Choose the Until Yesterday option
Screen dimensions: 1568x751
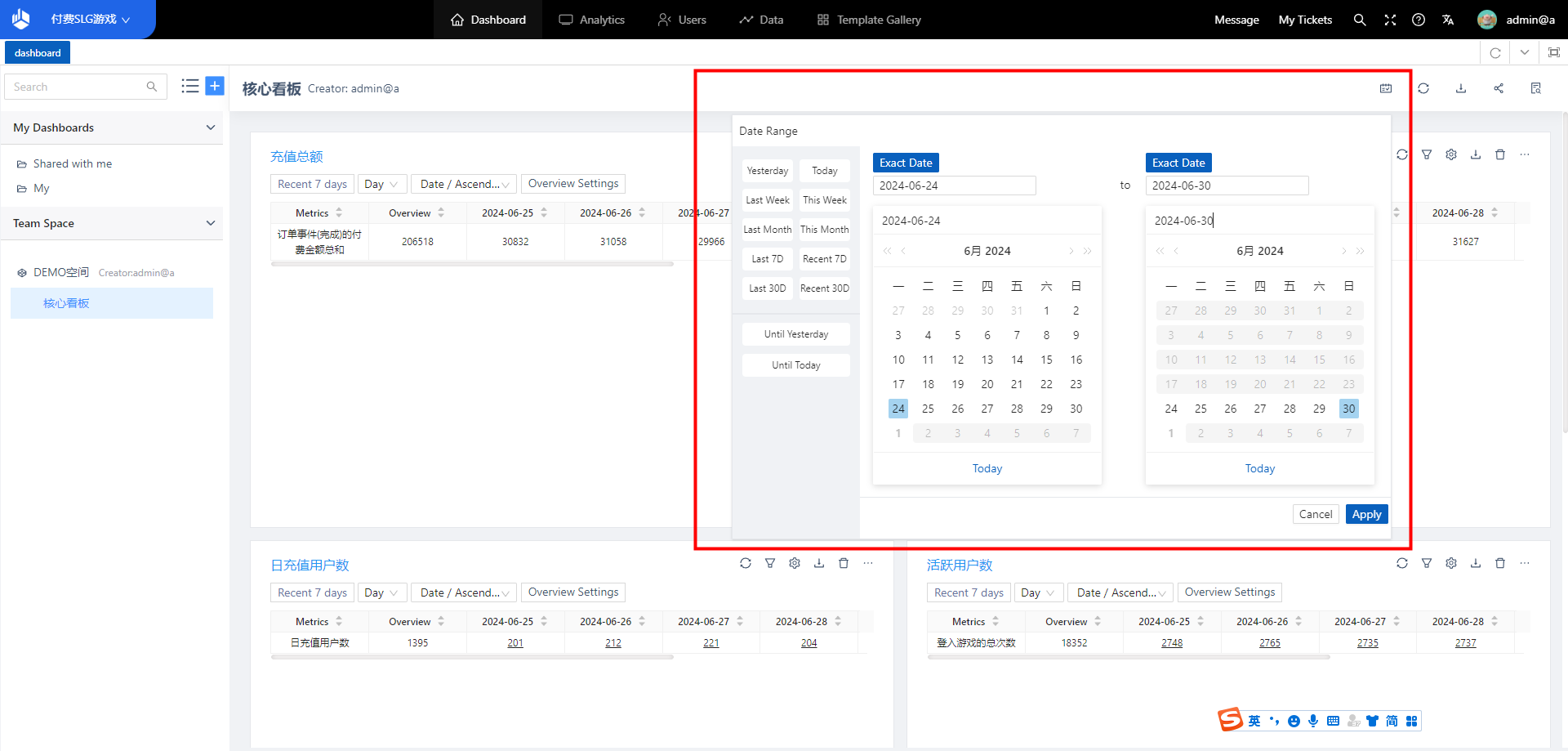click(x=795, y=334)
